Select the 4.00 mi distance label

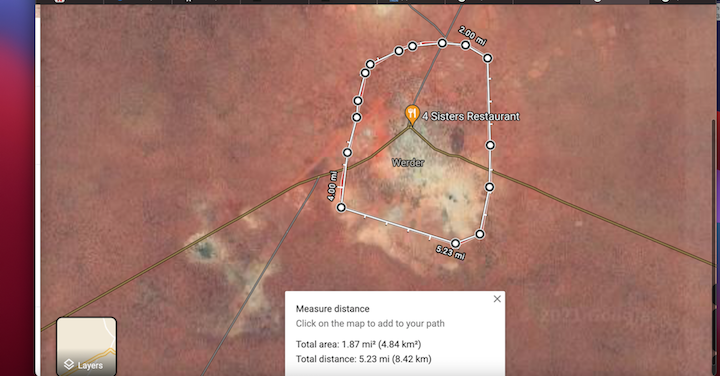pos(332,185)
